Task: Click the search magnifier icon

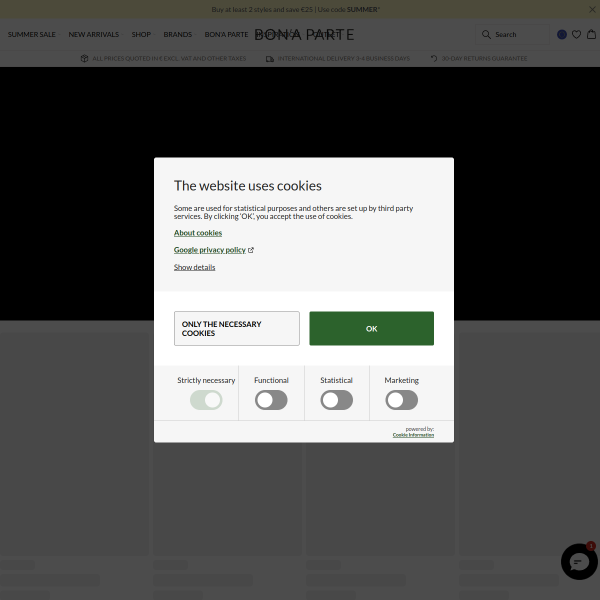Action: coord(486,34)
